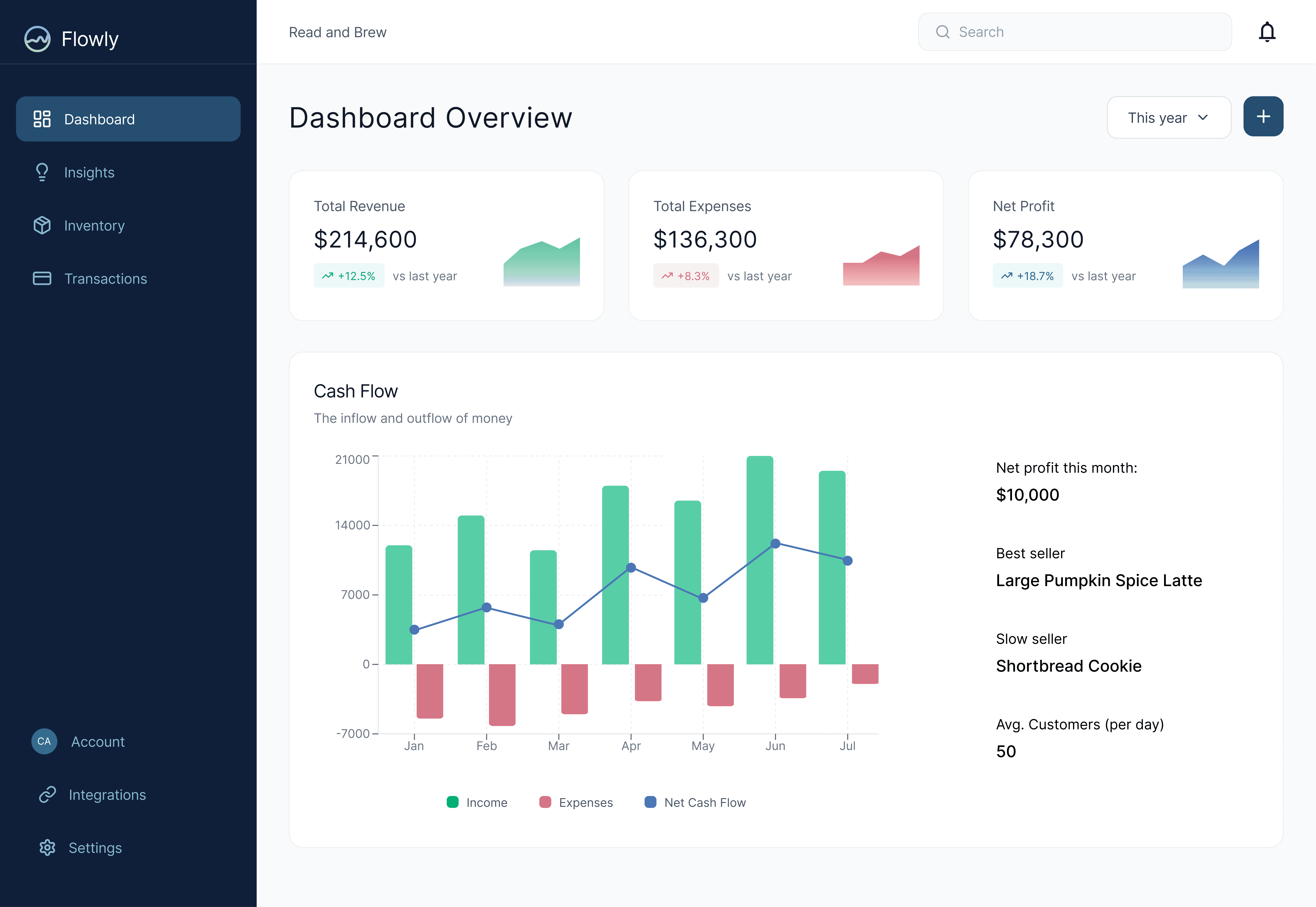
Task: Click the search magnifier icon
Action: pyautogui.click(x=943, y=32)
